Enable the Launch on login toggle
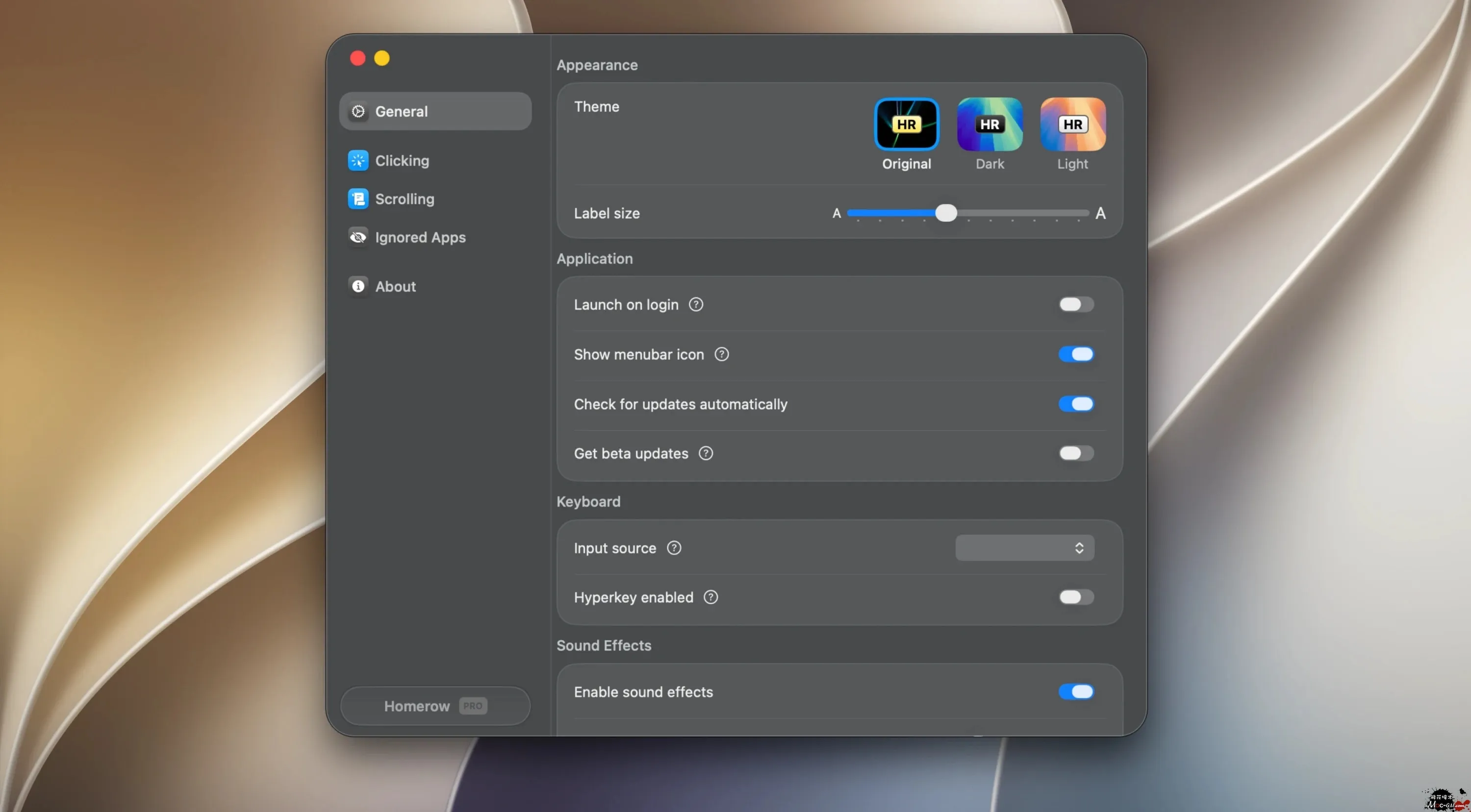The height and width of the screenshot is (812, 1471). (1076, 305)
